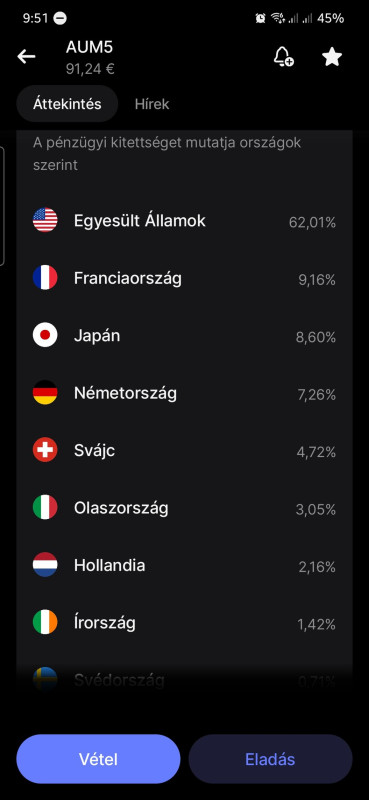Viewport: 369px width, 800px height.
Task: Tap the AUM5 ticker title
Action: point(89,47)
